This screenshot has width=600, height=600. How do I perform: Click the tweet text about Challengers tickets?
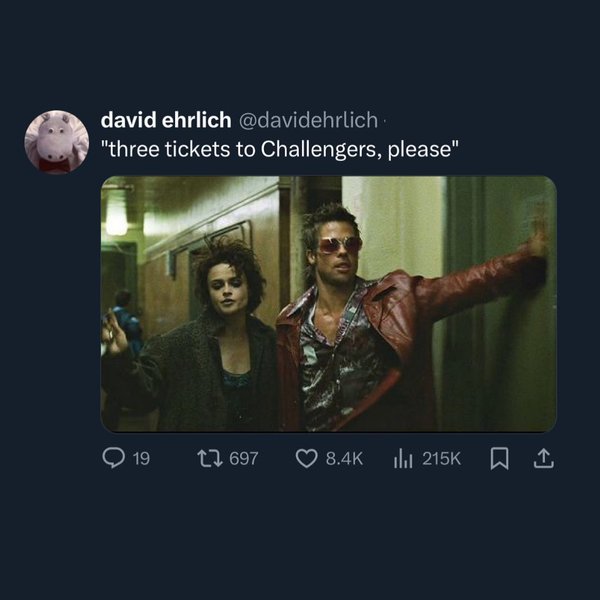(280, 150)
